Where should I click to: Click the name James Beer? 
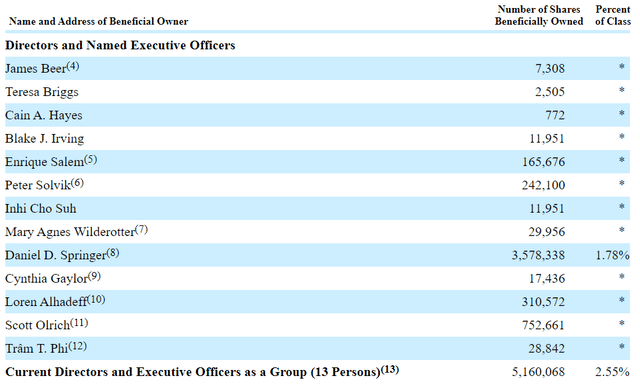(x=36, y=69)
